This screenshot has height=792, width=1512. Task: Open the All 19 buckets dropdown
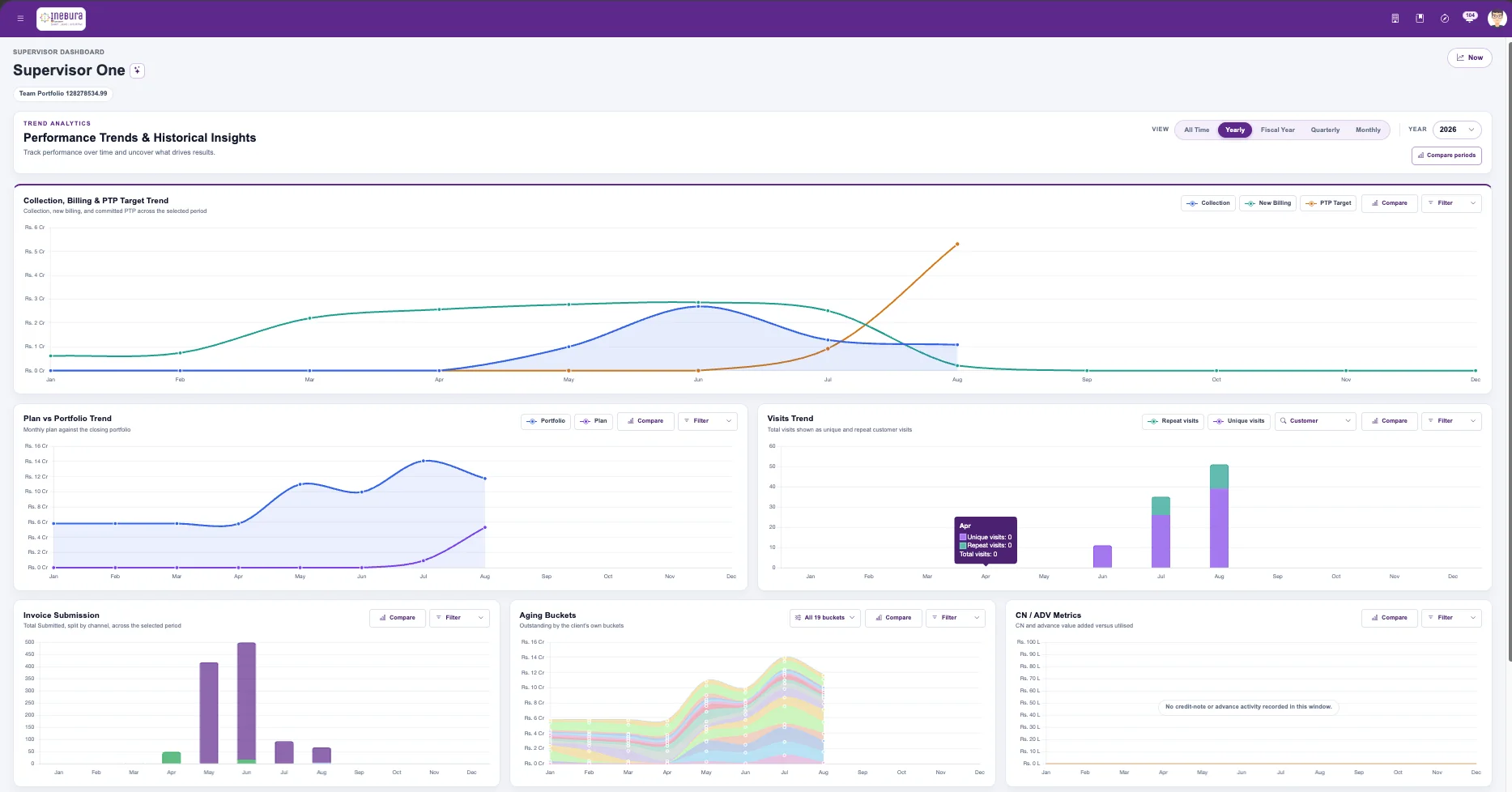click(824, 618)
